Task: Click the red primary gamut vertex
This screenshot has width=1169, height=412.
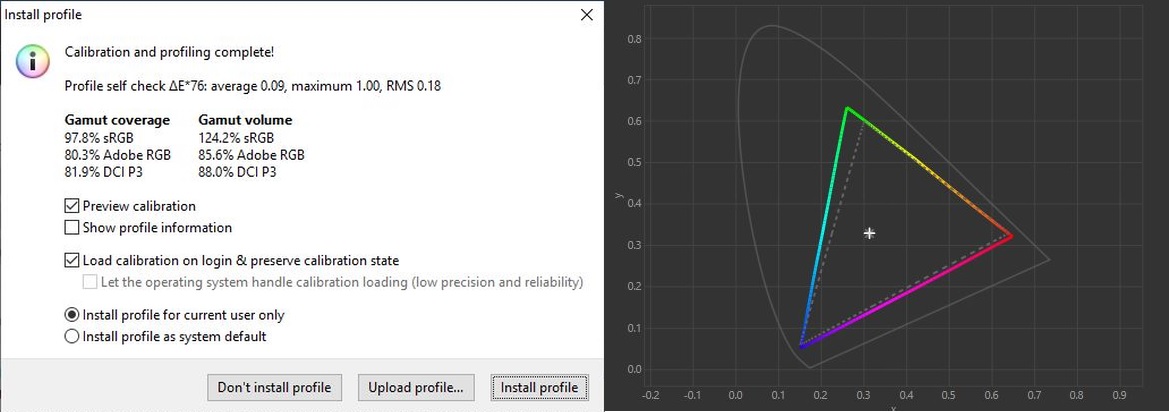Action: (x=1010, y=236)
